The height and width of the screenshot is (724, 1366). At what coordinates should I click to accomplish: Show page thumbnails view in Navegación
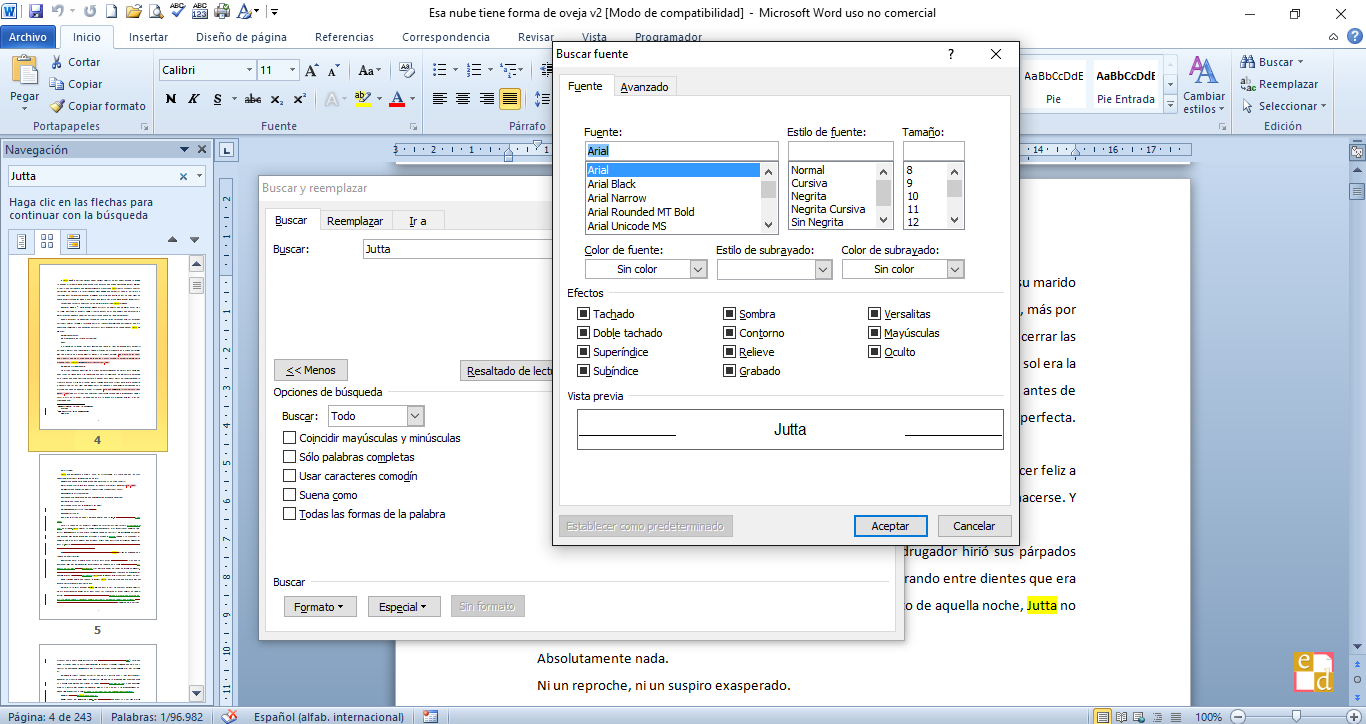pos(47,241)
